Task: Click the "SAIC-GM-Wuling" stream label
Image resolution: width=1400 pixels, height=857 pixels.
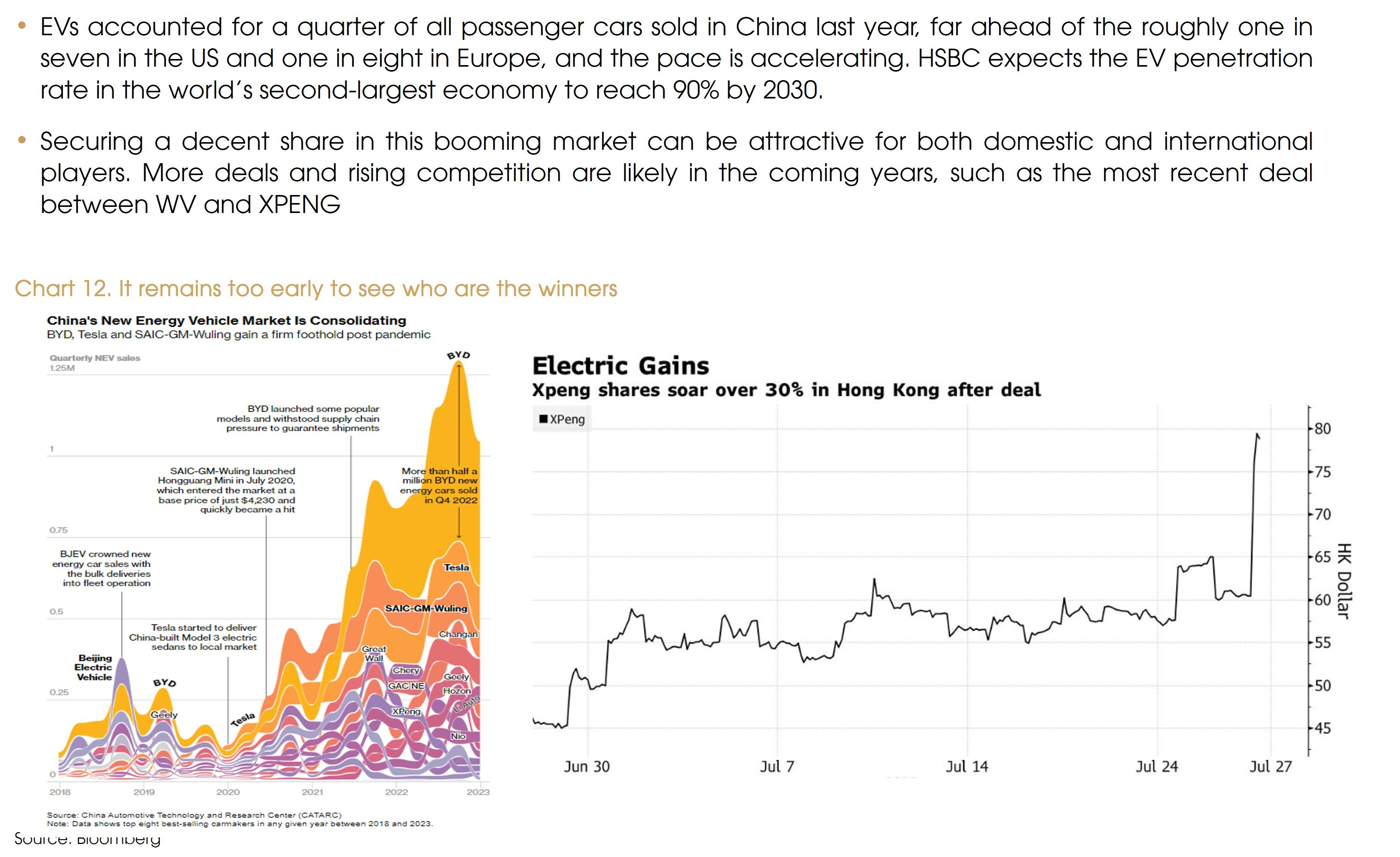Action: (425, 608)
